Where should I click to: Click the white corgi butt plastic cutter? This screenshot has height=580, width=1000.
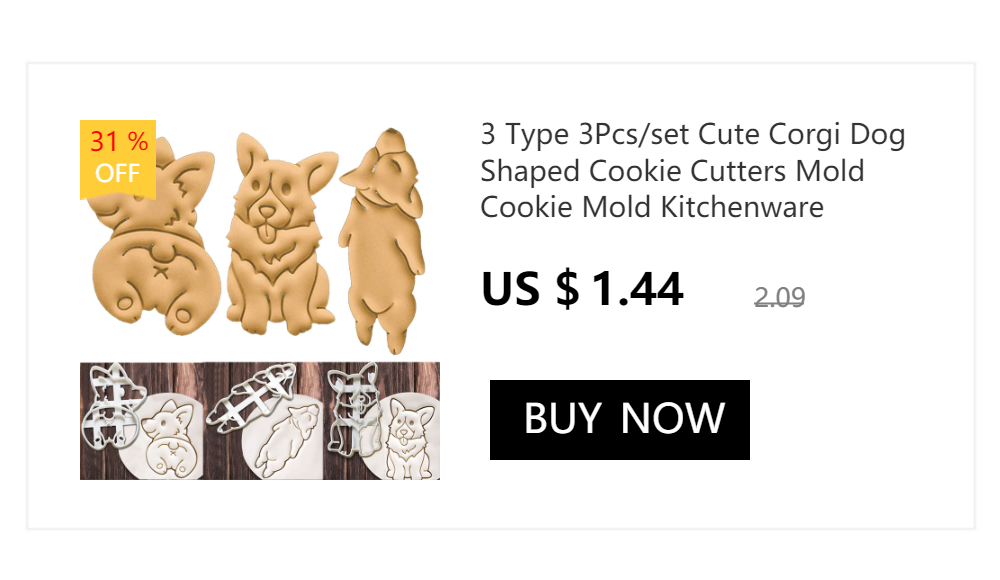[114, 405]
